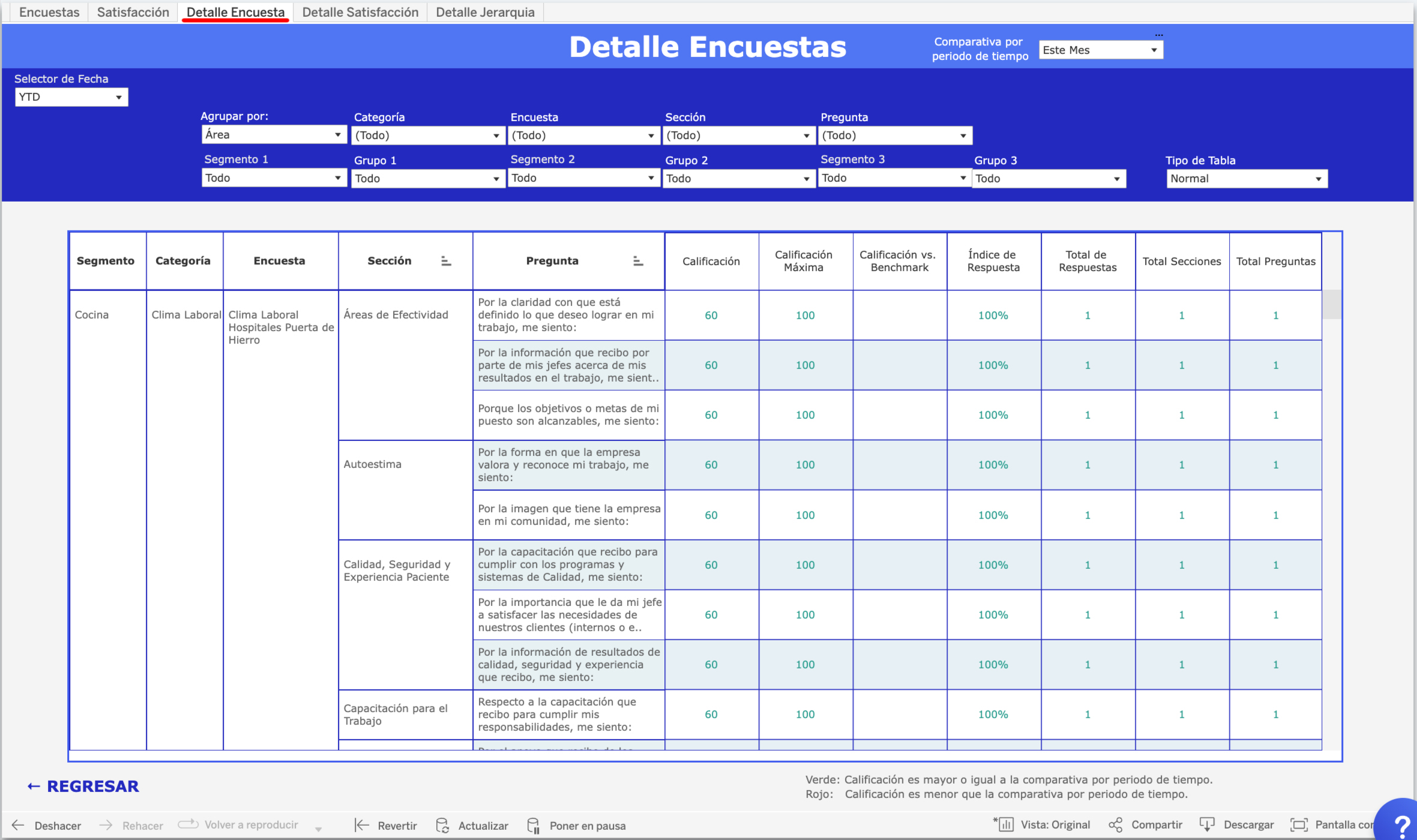Click the Pregunta column sort icon
The width and height of the screenshot is (1417, 840).
pos(638,261)
